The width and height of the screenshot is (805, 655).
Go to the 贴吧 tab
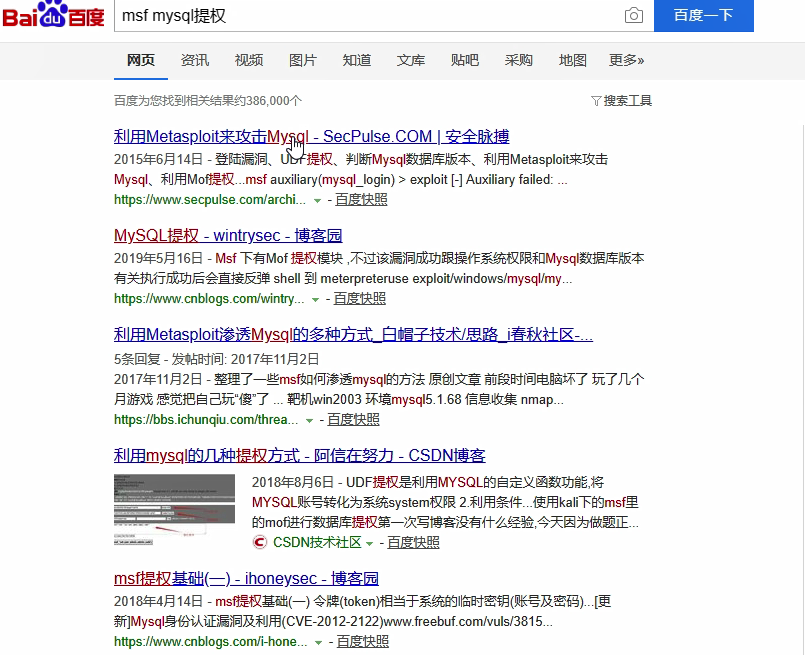coord(464,61)
